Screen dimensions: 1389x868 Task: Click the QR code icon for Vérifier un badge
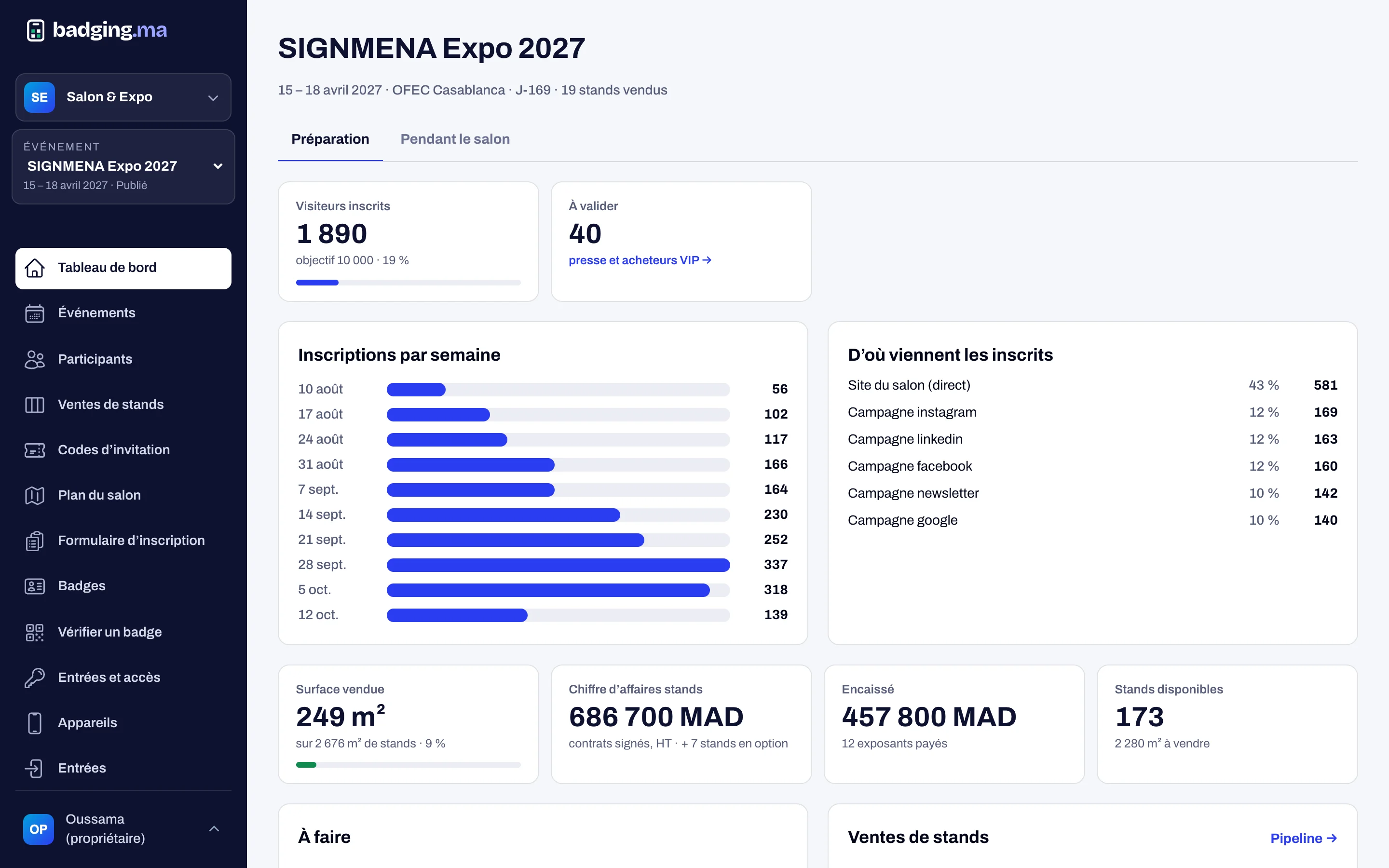[34, 632]
